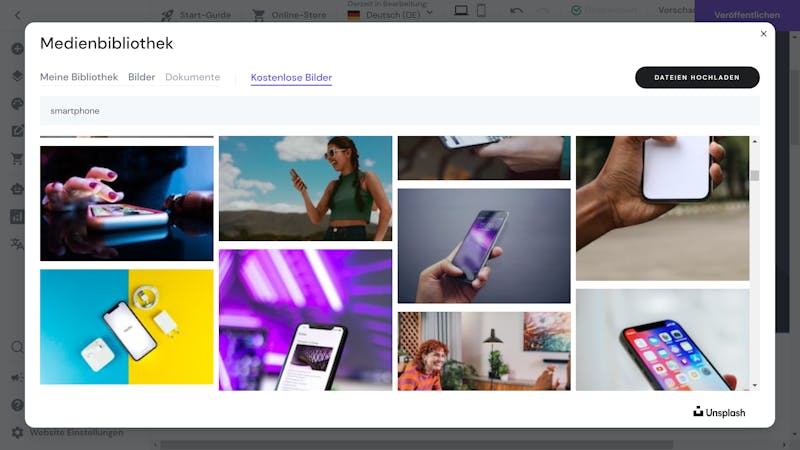Switch to desktop preview icon
Image resolution: width=800 pixels, height=450 pixels.
coord(461,10)
